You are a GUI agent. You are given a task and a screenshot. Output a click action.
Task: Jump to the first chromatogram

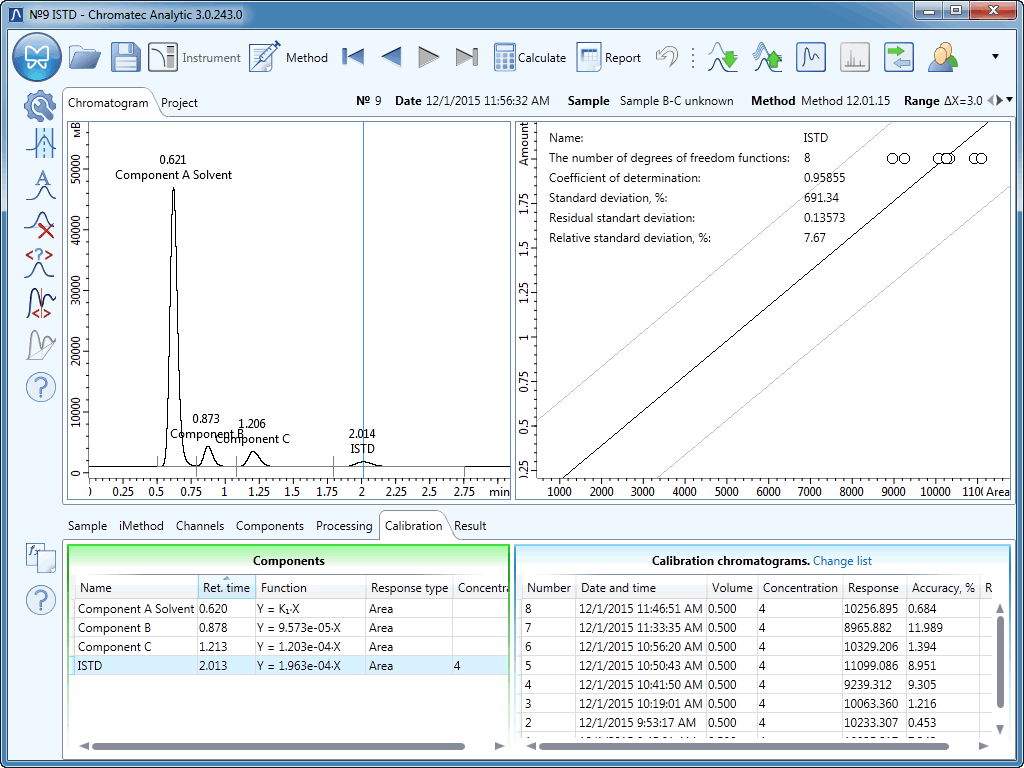pos(352,57)
